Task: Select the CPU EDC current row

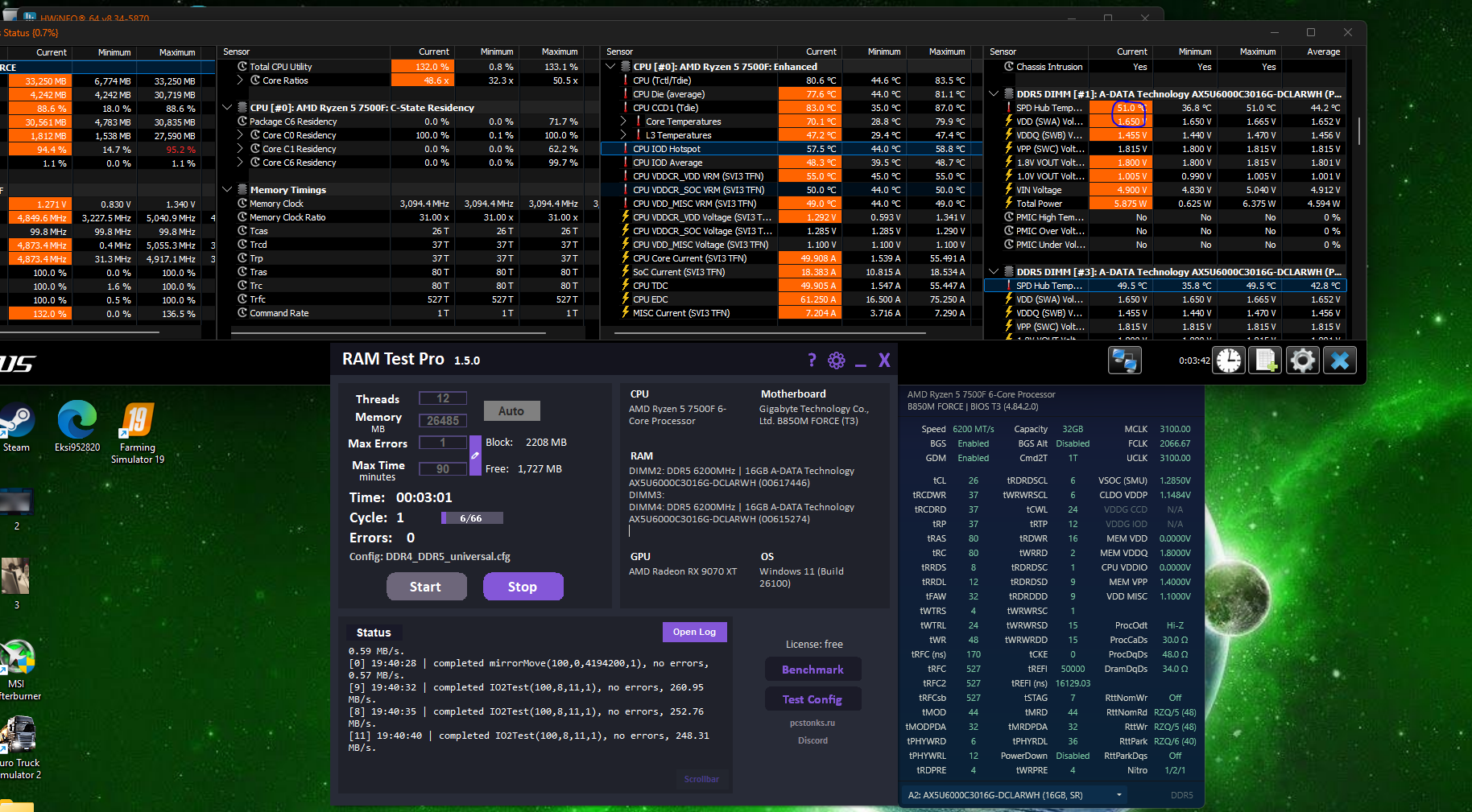Action: pos(792,299)
